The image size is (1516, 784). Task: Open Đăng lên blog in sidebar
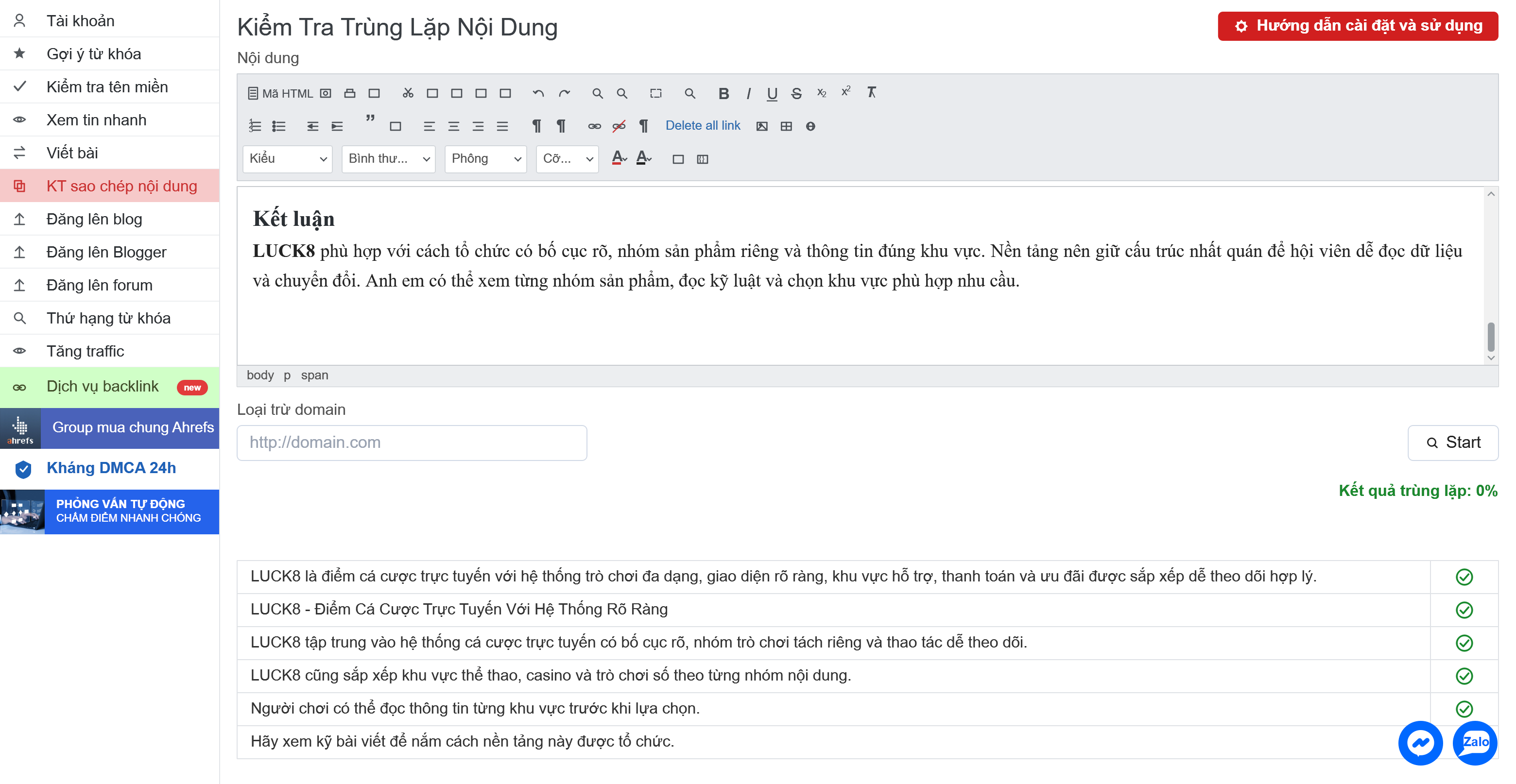(109, 219)
